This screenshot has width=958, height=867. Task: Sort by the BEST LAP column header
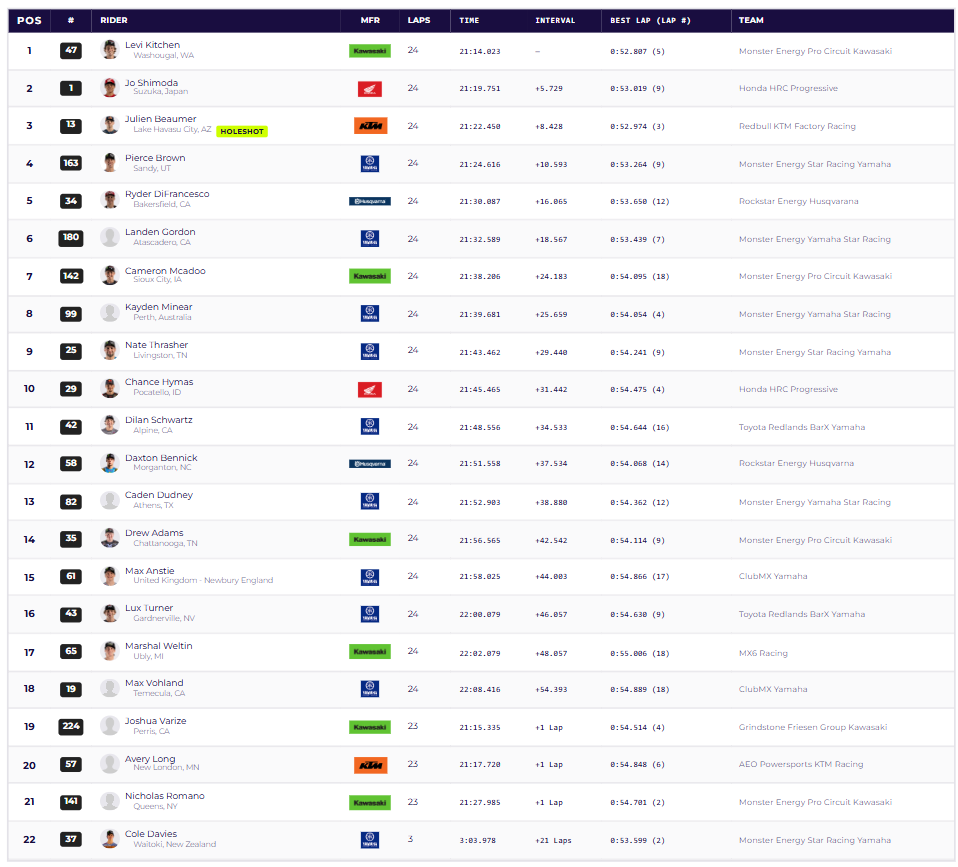[650, 20]
